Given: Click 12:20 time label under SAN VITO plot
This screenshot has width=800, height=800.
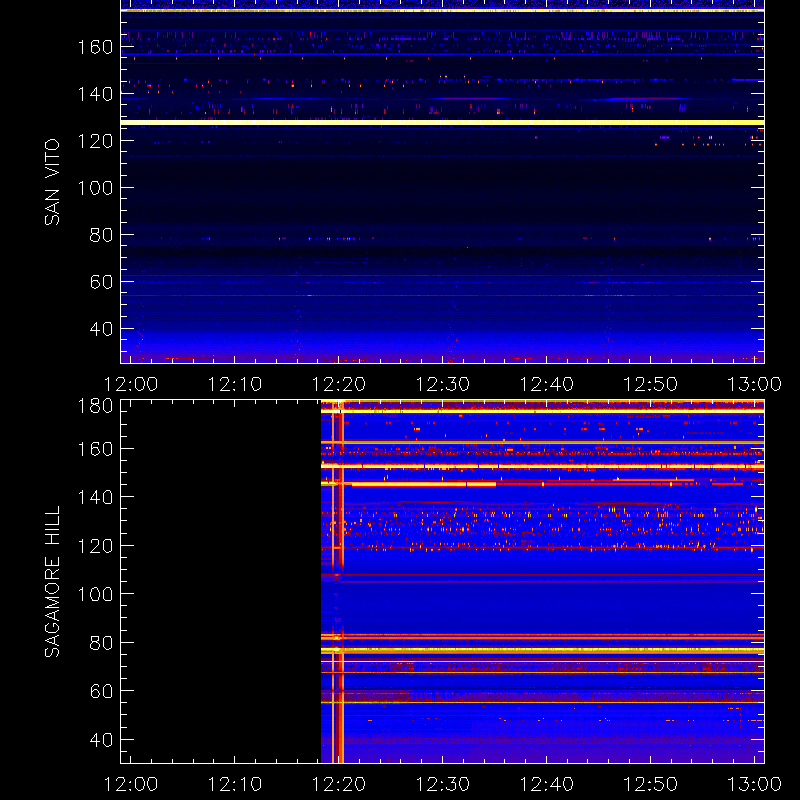Looking at the screenshot, I should tap(339, 384).
